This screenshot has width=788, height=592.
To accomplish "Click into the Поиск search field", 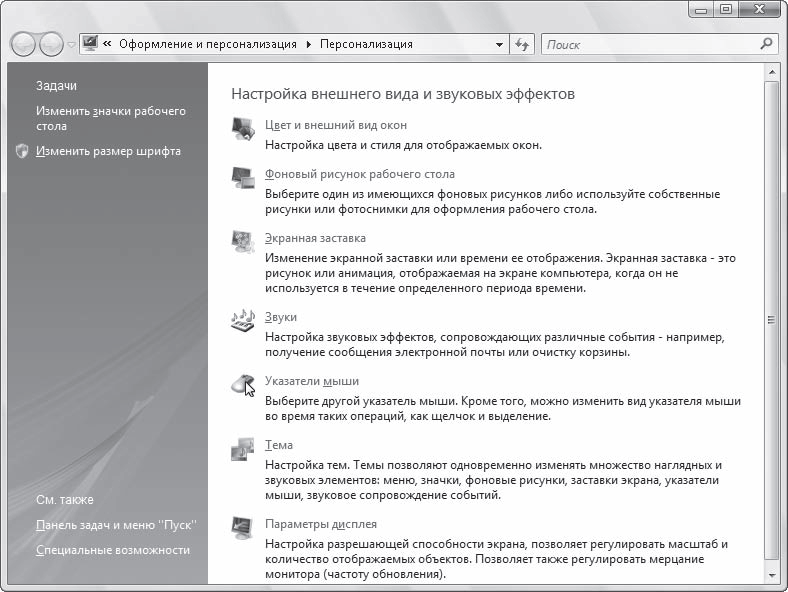I will click(x=652, y=45).
